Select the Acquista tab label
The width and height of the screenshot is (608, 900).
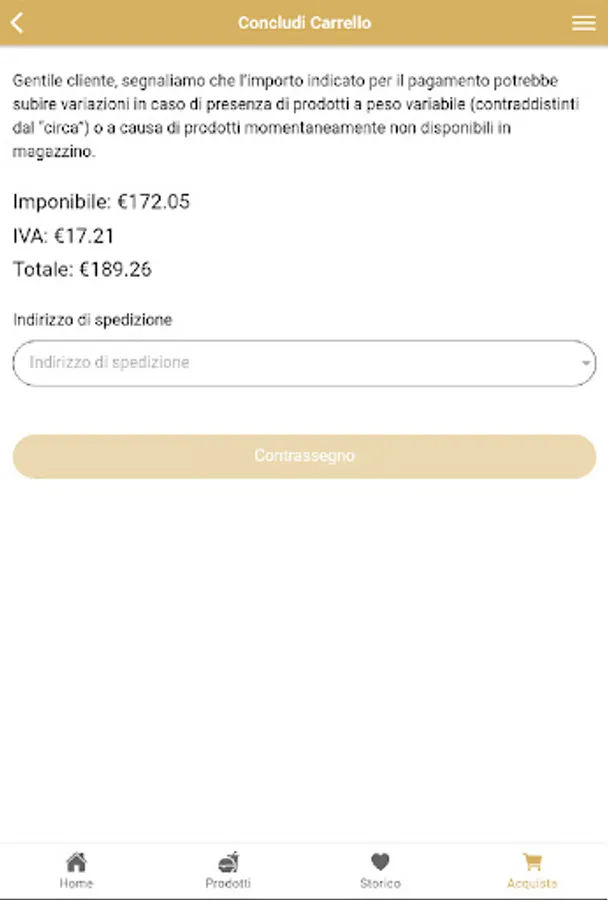tap(532, 884)
